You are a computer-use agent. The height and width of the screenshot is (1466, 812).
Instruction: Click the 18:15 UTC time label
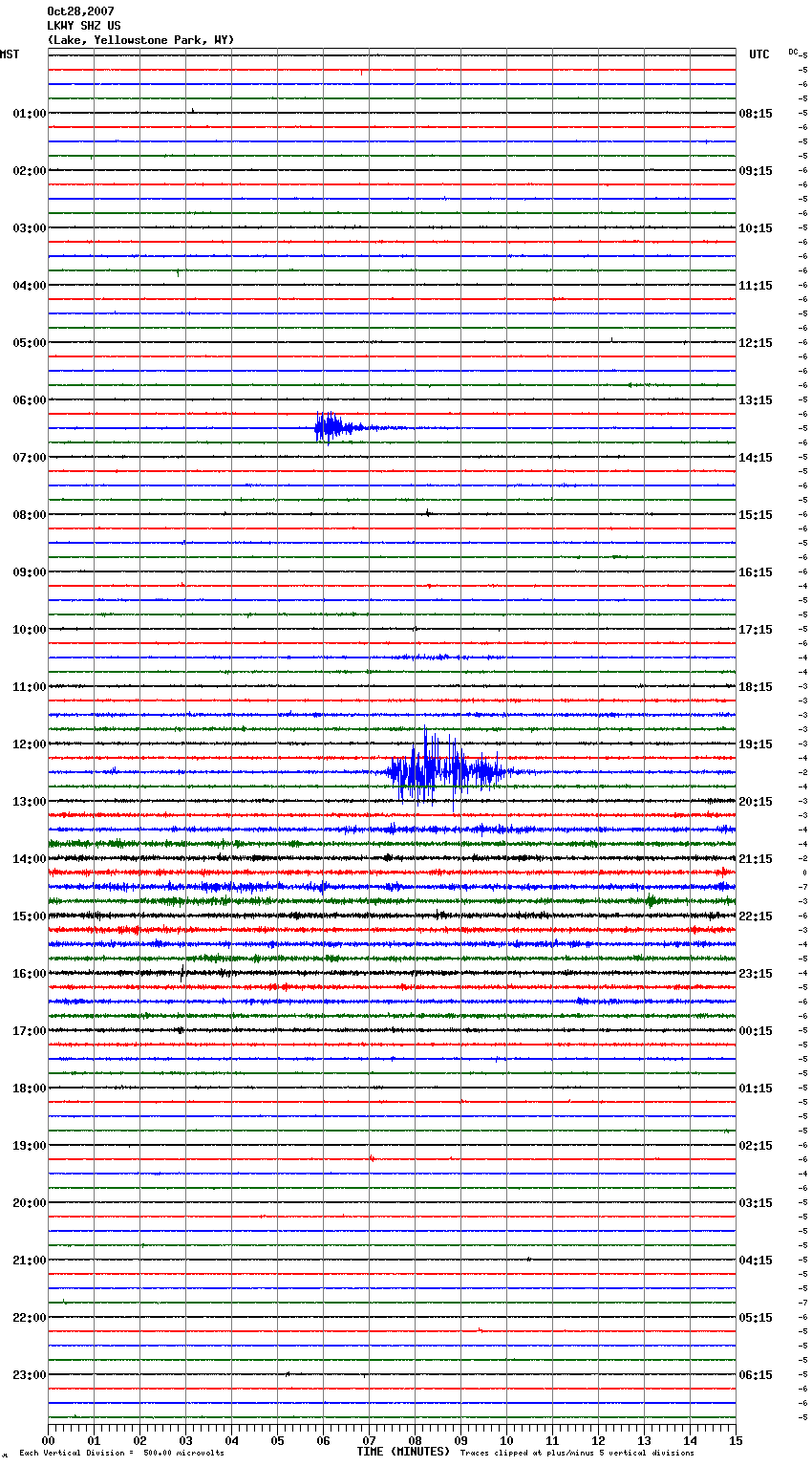click(x=756, y=687)
